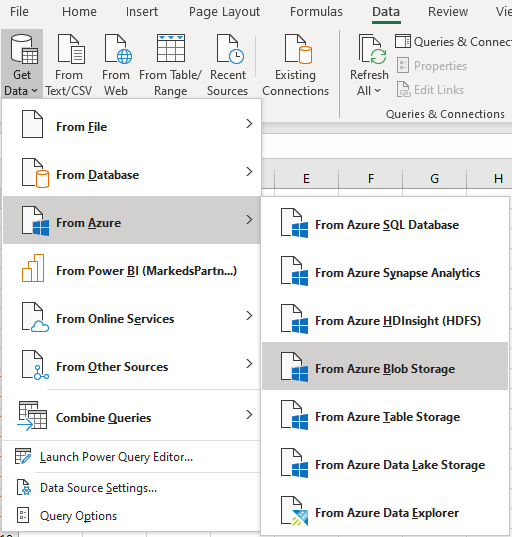Image resolution: width=512 pixels, height=537 pixels.
Task: Select From Table/Range icon
Action: (171, 48)
